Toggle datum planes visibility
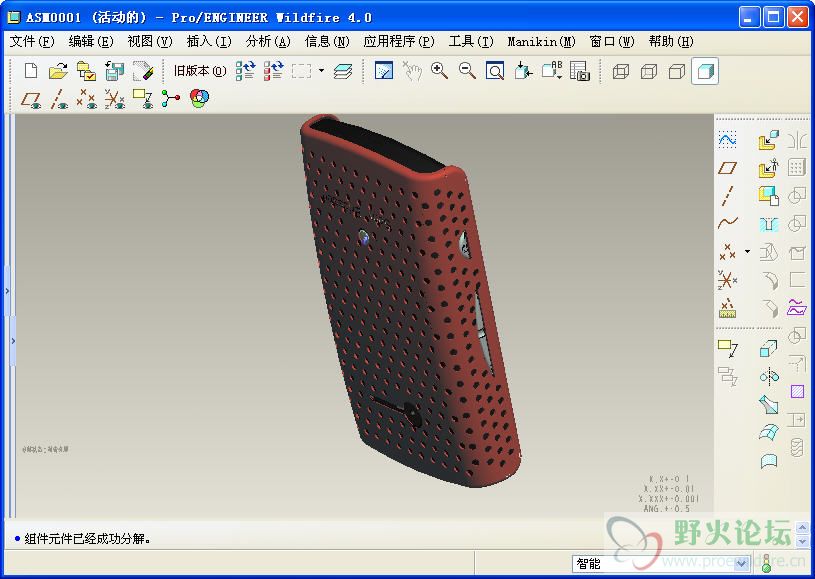 click(31, 99)
